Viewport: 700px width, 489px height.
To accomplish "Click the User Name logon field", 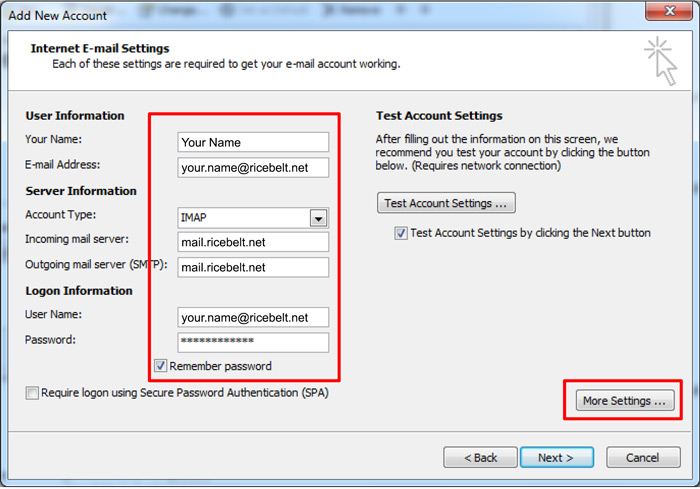I will click(253, 317).
